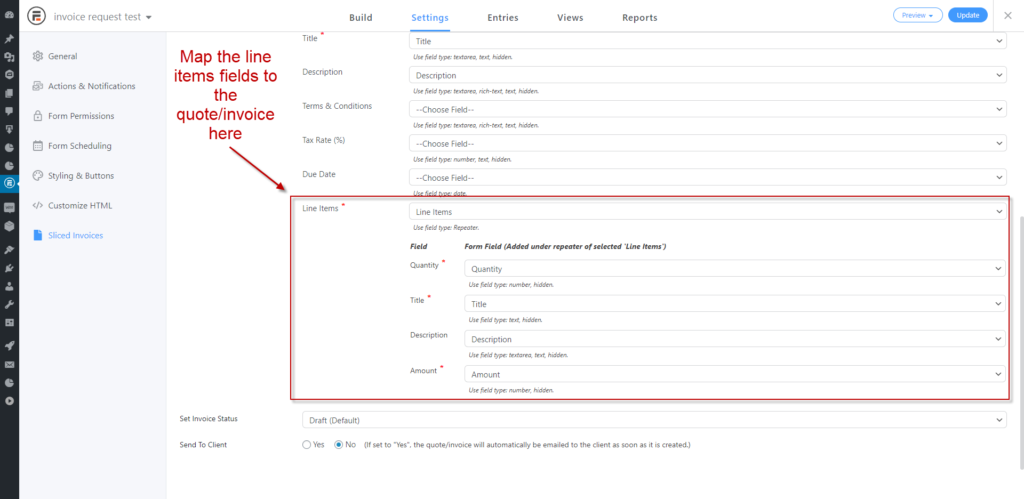The height and width of the screenshot is (499, 1024).
Task: Select No for Send To Client
Action: click(338, 445)
